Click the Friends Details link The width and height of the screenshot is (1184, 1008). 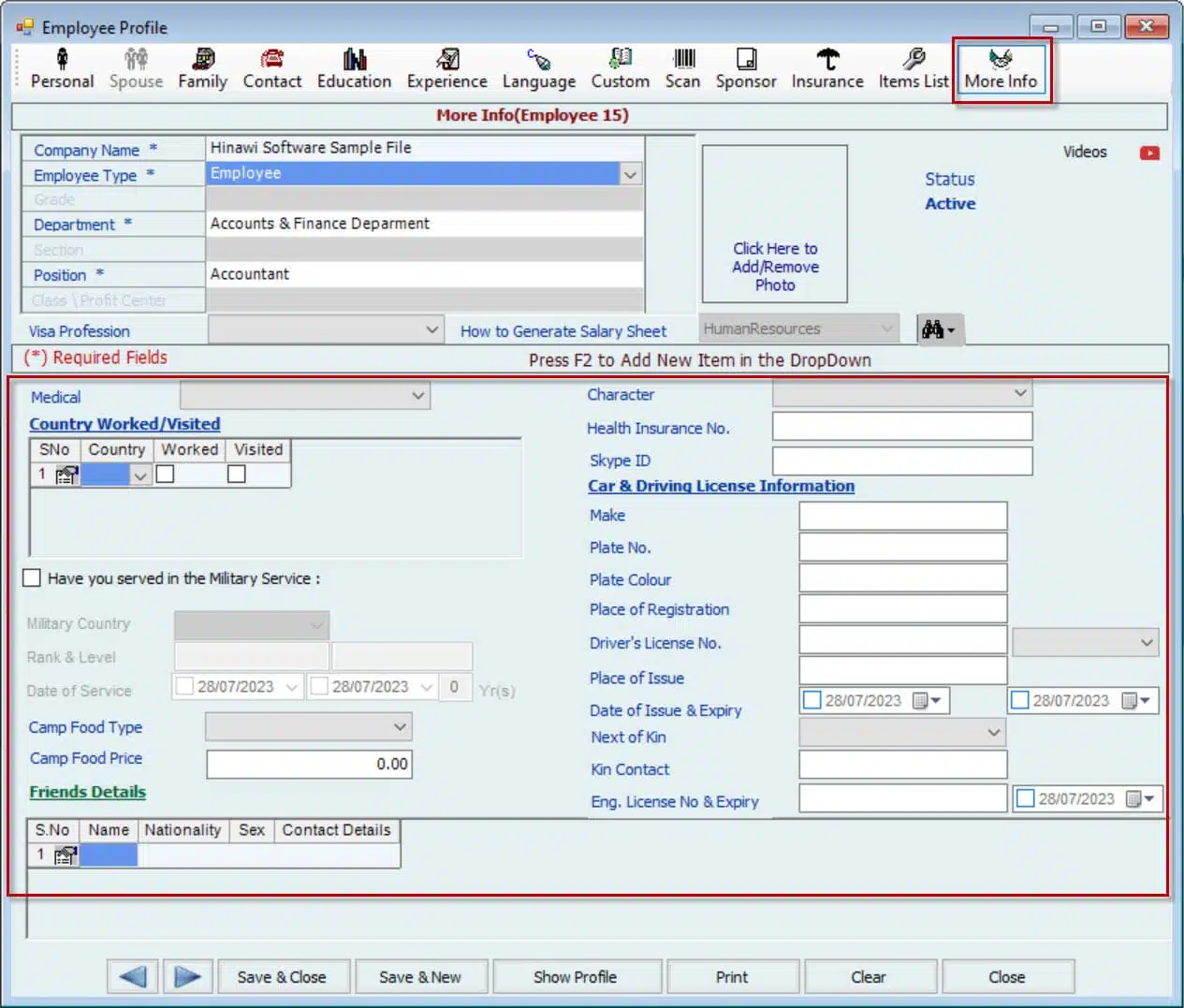[x=88, y=792]
